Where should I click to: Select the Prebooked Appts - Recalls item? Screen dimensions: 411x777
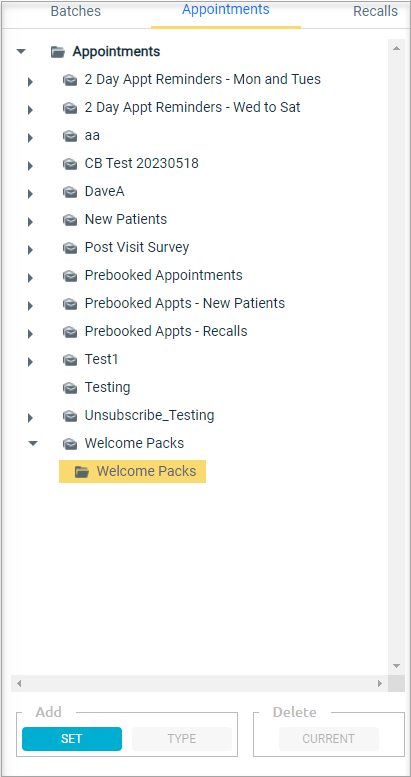coord(166,331)
